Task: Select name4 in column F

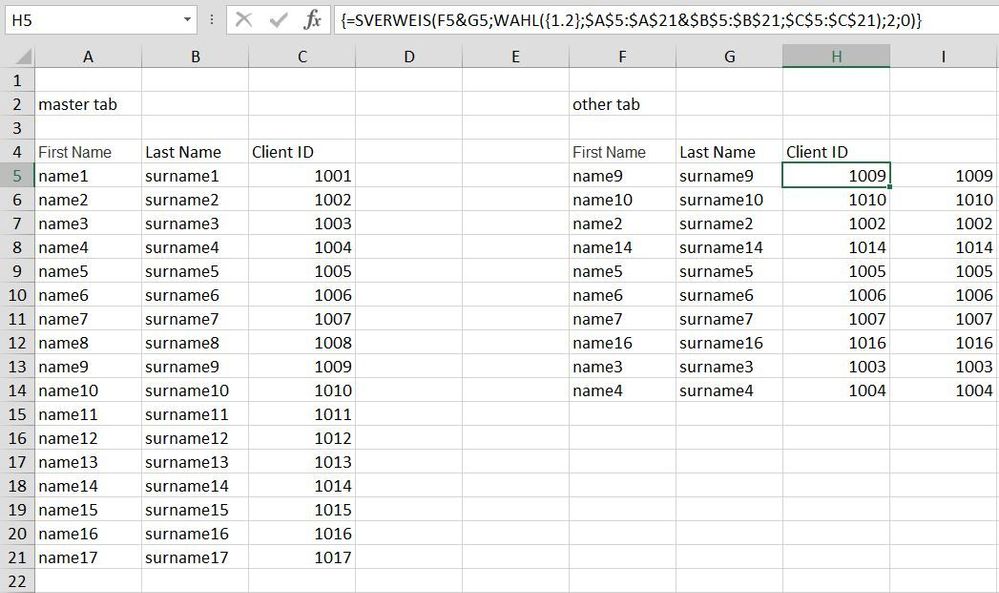Action: pyautogui.click(x=622, y=390)
